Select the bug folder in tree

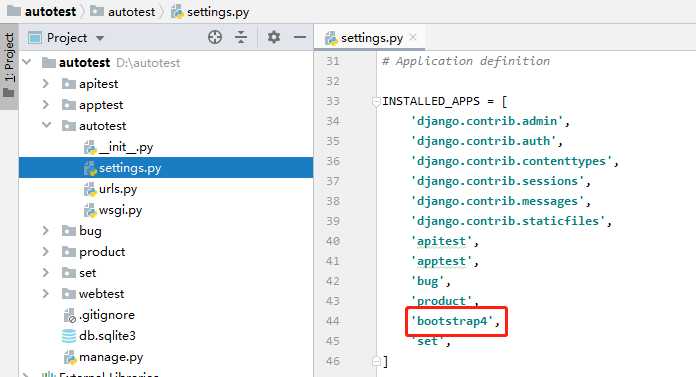click(90, 231)
